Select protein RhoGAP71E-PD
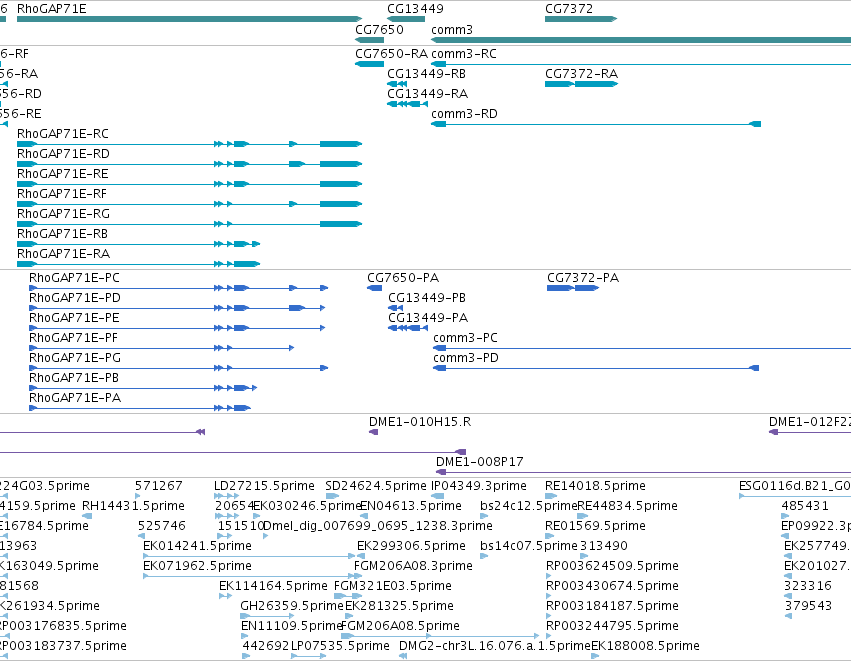Viewport: 851px width, 661px height. 177,308
